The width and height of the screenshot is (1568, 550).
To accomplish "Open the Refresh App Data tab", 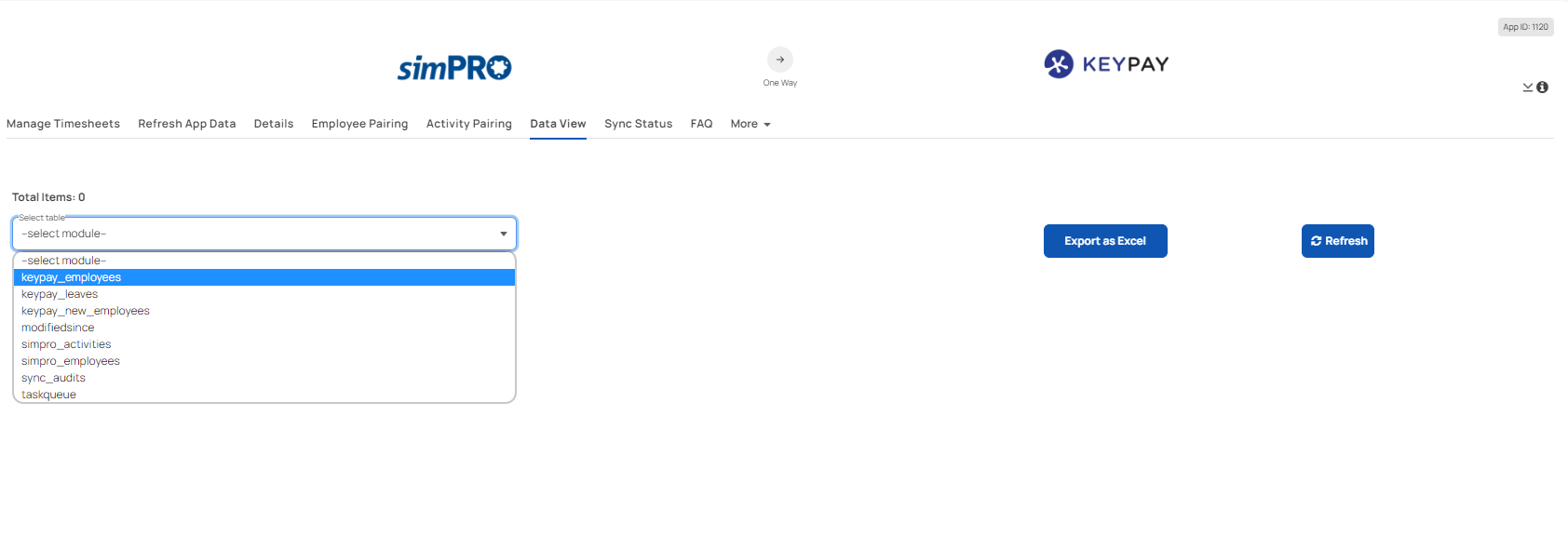I will point(187,124).
